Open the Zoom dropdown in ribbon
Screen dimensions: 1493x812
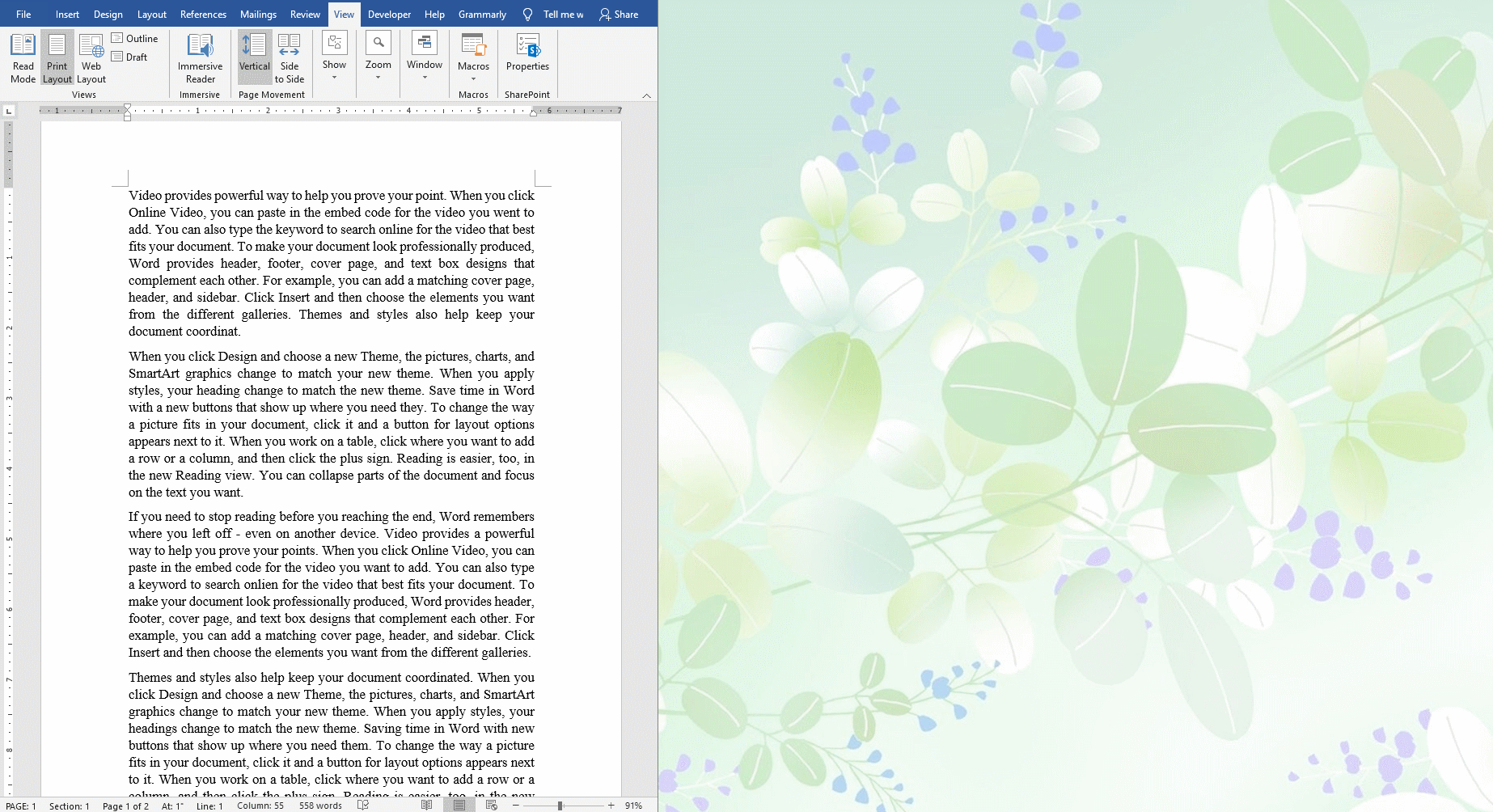point(378,57)
